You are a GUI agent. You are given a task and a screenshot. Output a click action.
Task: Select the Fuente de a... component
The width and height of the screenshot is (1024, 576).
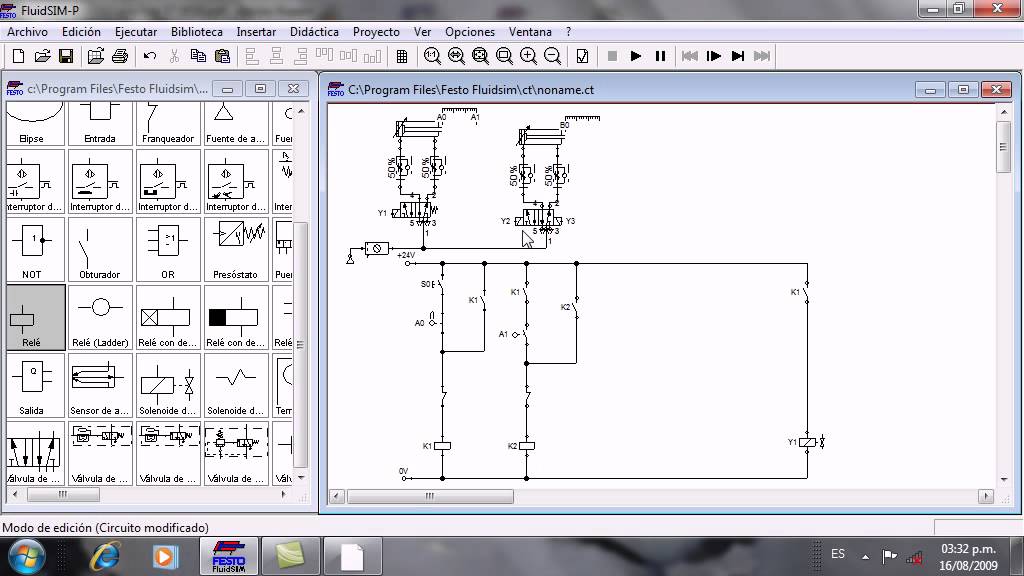(236, 124)
